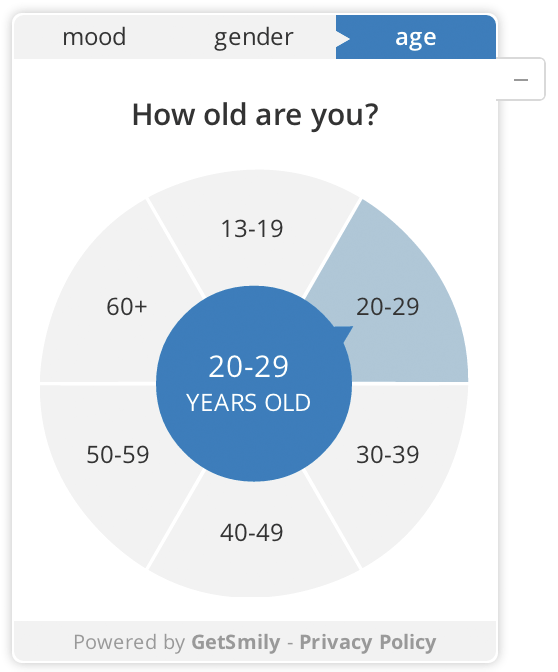Image resolution: width=558 pixels, height=672 pixels.
Task: Choose the 13-19 age segment
Action: 252,228
